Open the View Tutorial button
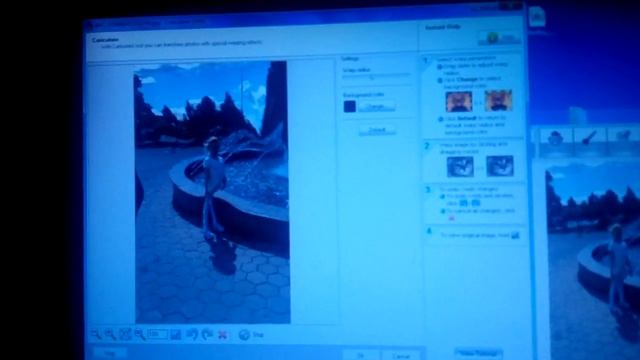This screenshot has width=640, height=360. (x=478, y=353)
